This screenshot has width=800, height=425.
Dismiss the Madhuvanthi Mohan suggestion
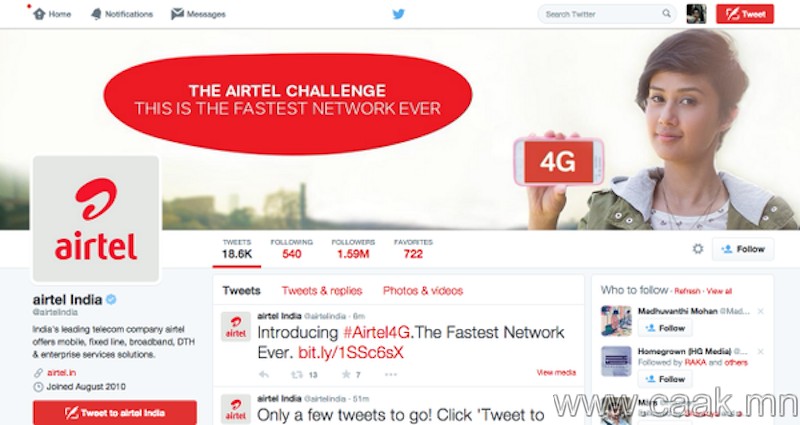click(760, 311)
